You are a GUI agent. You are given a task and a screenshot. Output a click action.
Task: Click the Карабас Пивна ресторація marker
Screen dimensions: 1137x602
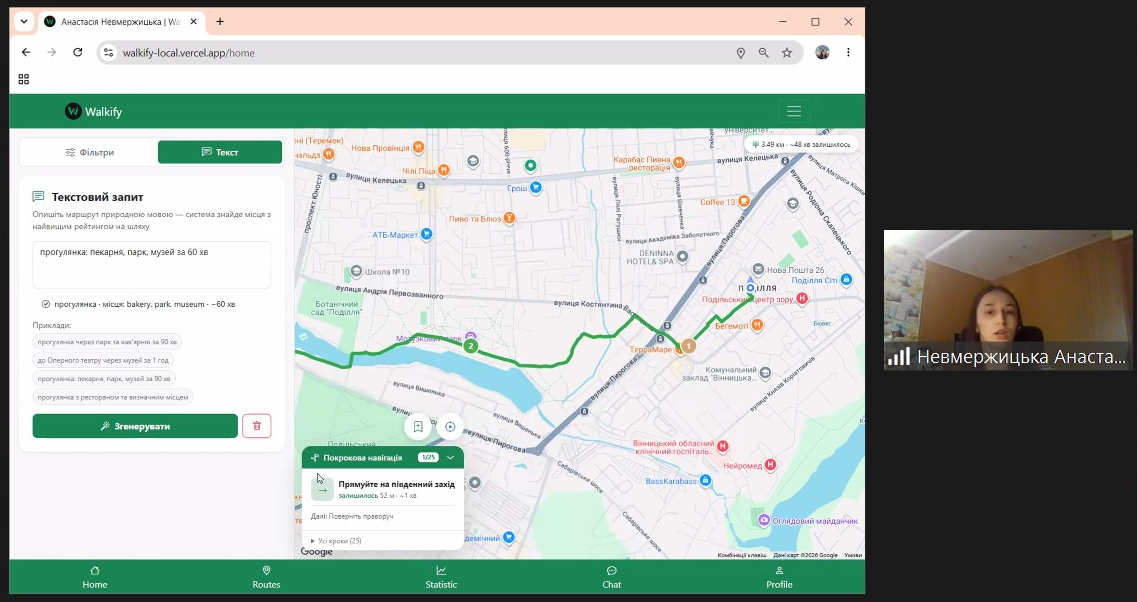point(679,162)
